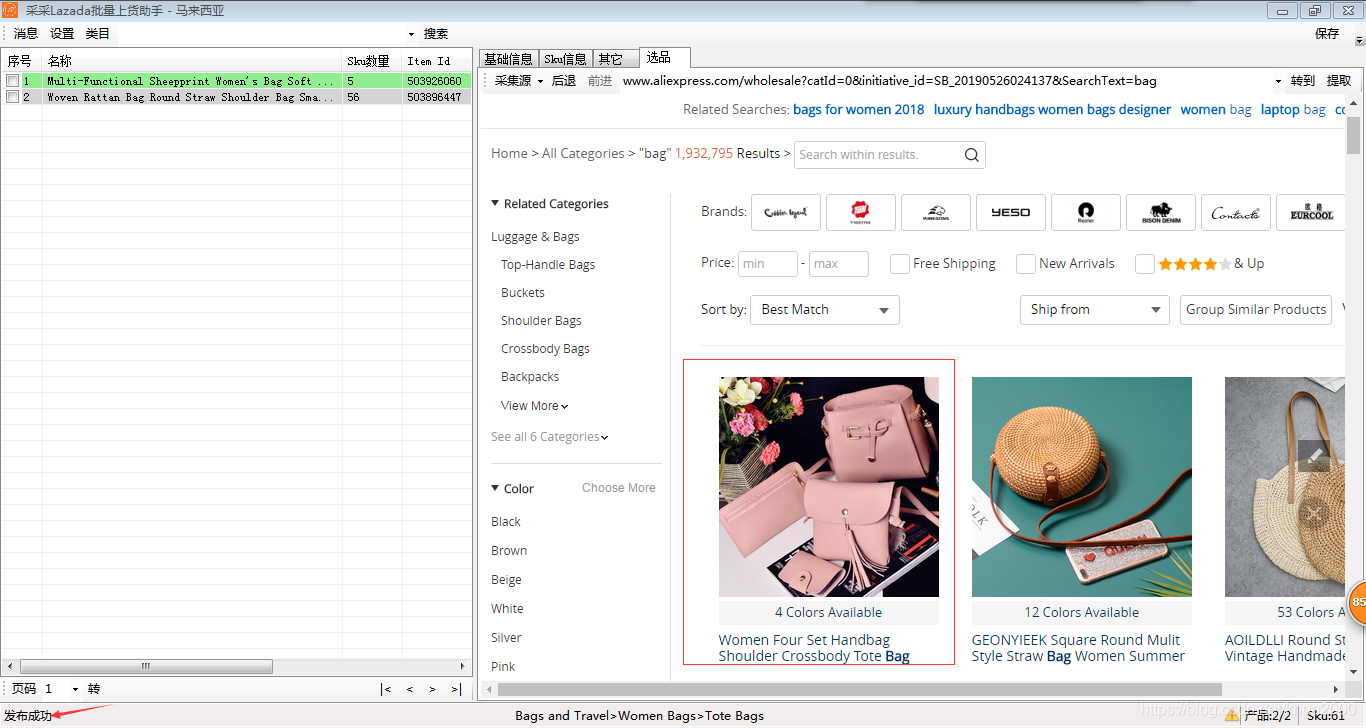Image resolution: width=1366 pixels, height=728 pixels.
Task: Switch to the 基础信息 tab
Action: click(508, 59)
